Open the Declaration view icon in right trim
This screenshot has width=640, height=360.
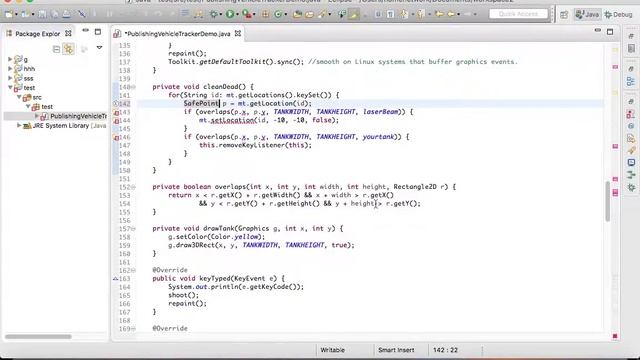point(631,139)
